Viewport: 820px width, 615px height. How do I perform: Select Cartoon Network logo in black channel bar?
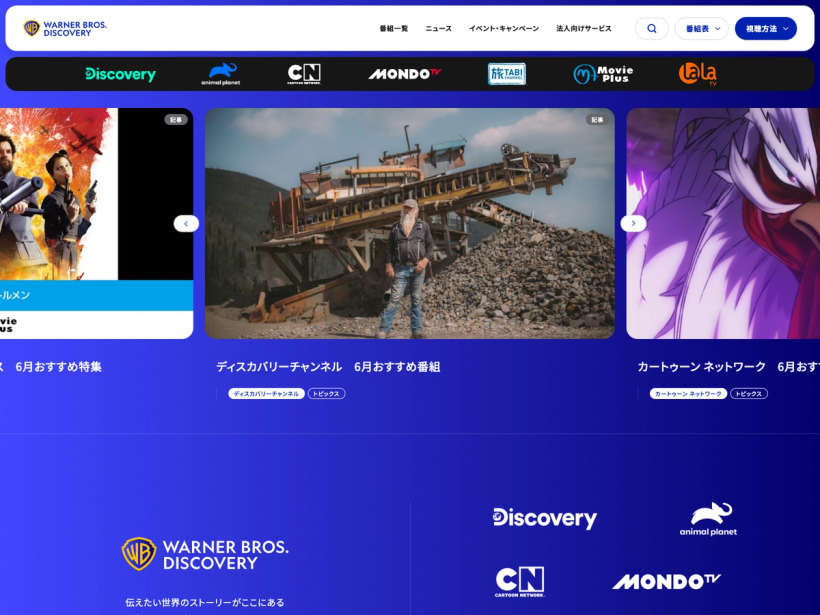[304, 74]
